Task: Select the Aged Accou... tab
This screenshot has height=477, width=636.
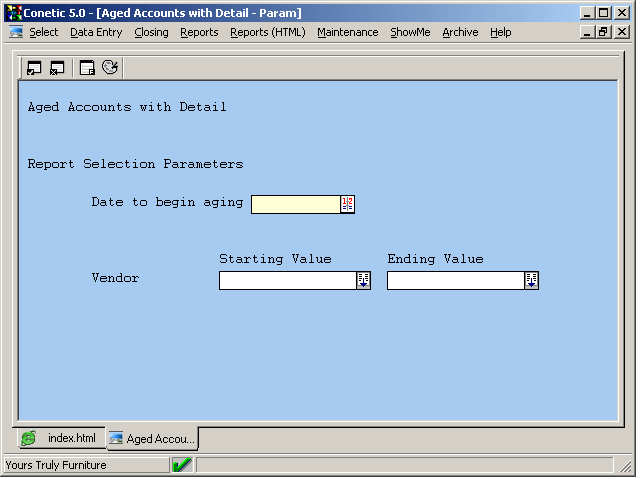Action: point(153,439)
